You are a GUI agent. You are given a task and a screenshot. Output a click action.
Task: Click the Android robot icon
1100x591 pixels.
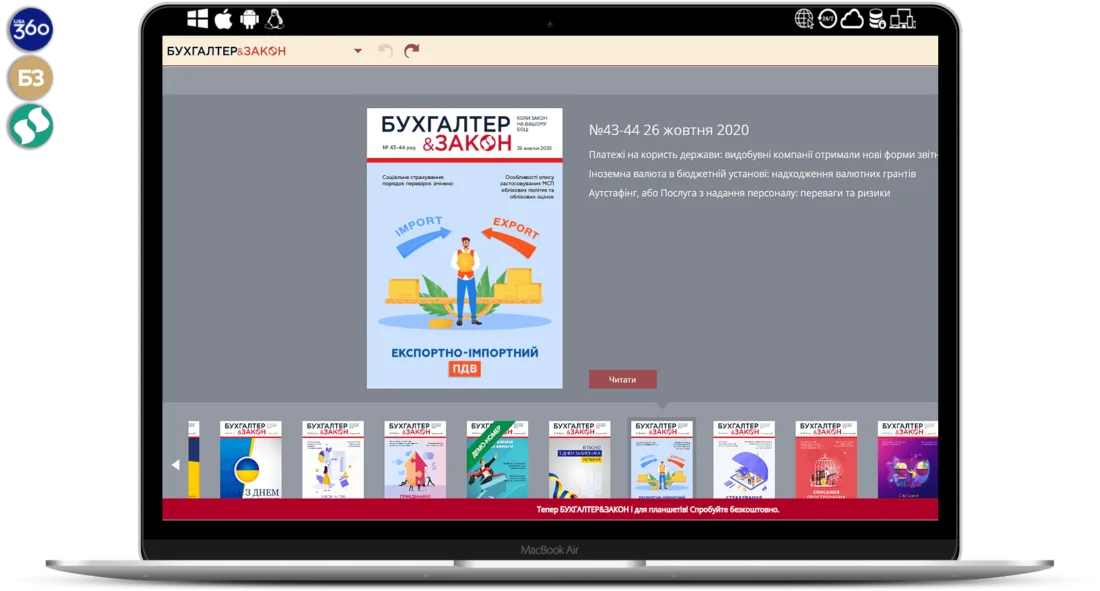pos(249,19)
